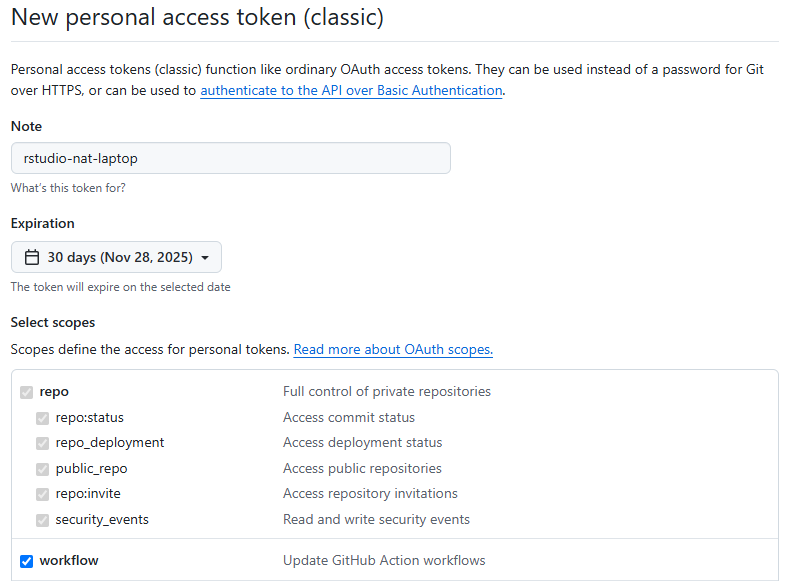The height and width of the screenshot is (581, 790).
Task: Toggle the repo:invite checkbox
Action: pyautogui.click(x=42, y=494)
